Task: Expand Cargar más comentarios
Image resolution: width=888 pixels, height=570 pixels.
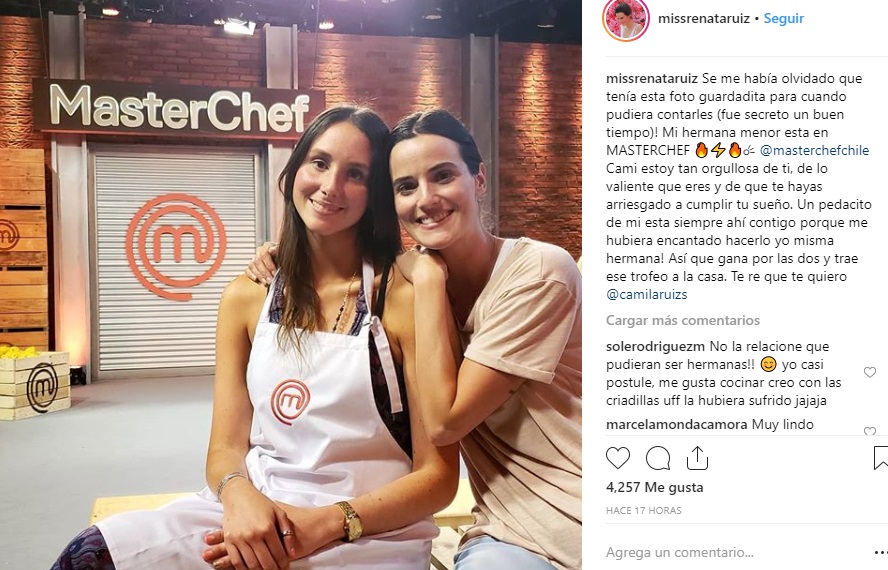Action: point(683,320)
